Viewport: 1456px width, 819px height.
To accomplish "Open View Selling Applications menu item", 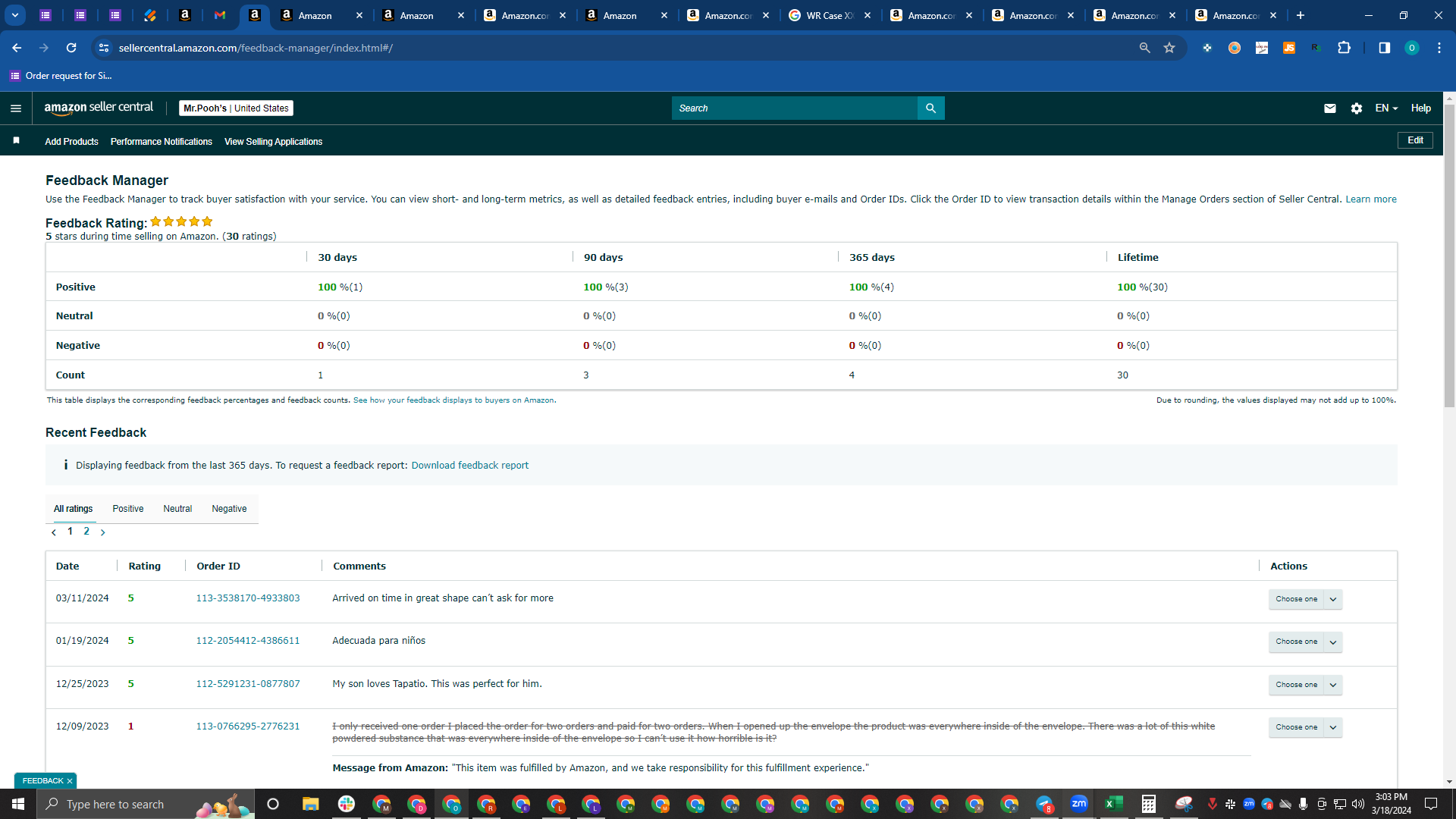I will tap(273, 142).
